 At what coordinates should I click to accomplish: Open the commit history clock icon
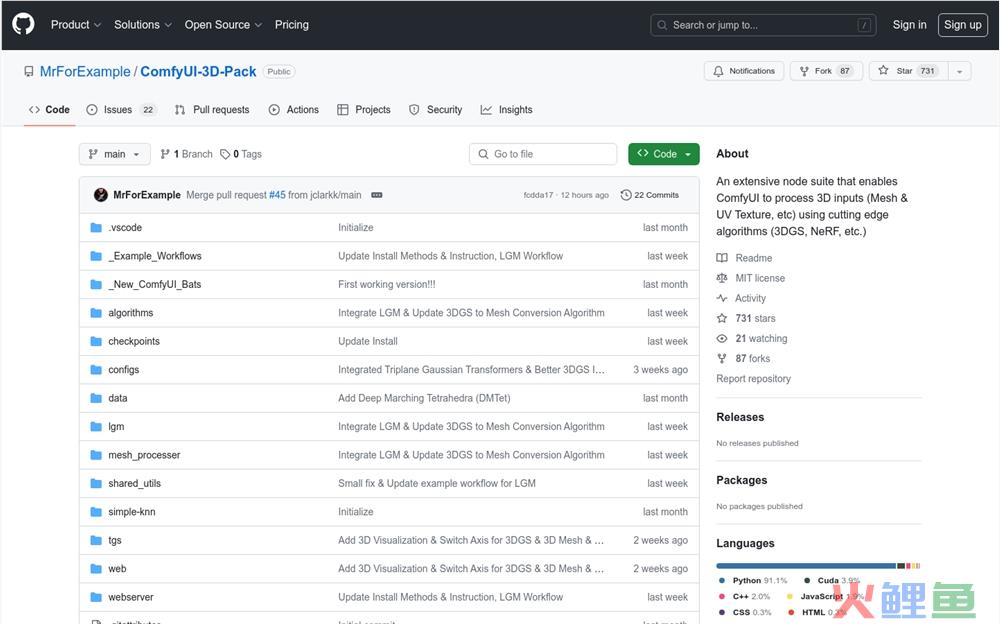pos(626,195)
